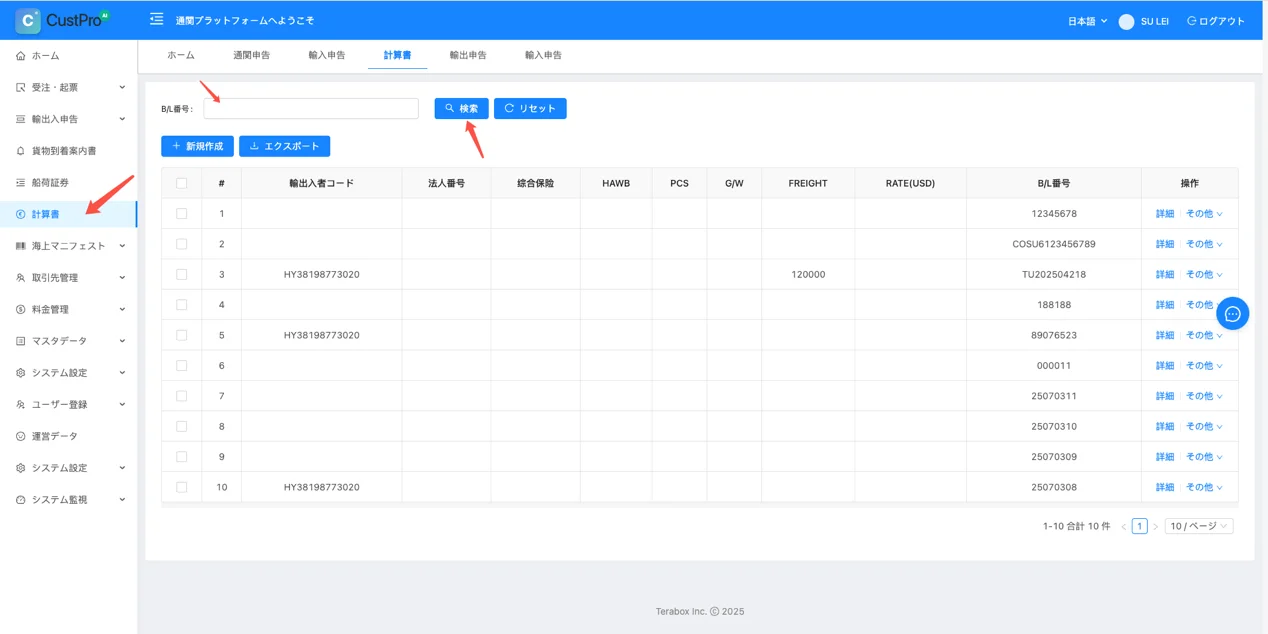Screen dimensions: 1268x634
Task: Click the ユーザー登録 user icon
Action: tap(21, 405)
